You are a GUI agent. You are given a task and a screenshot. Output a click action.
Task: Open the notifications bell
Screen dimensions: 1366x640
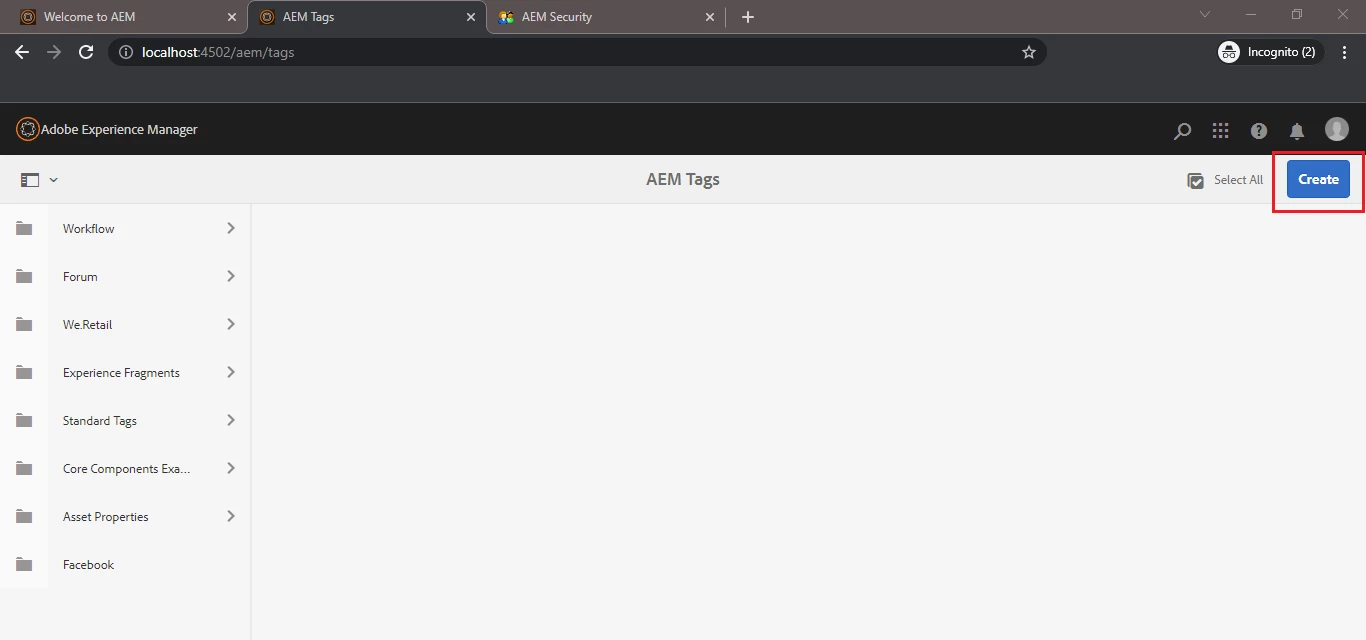click(x=1297, y=131)
